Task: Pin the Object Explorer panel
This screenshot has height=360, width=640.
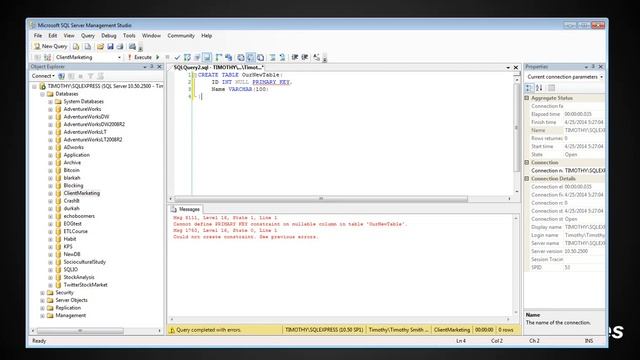Action: [152, 67]
